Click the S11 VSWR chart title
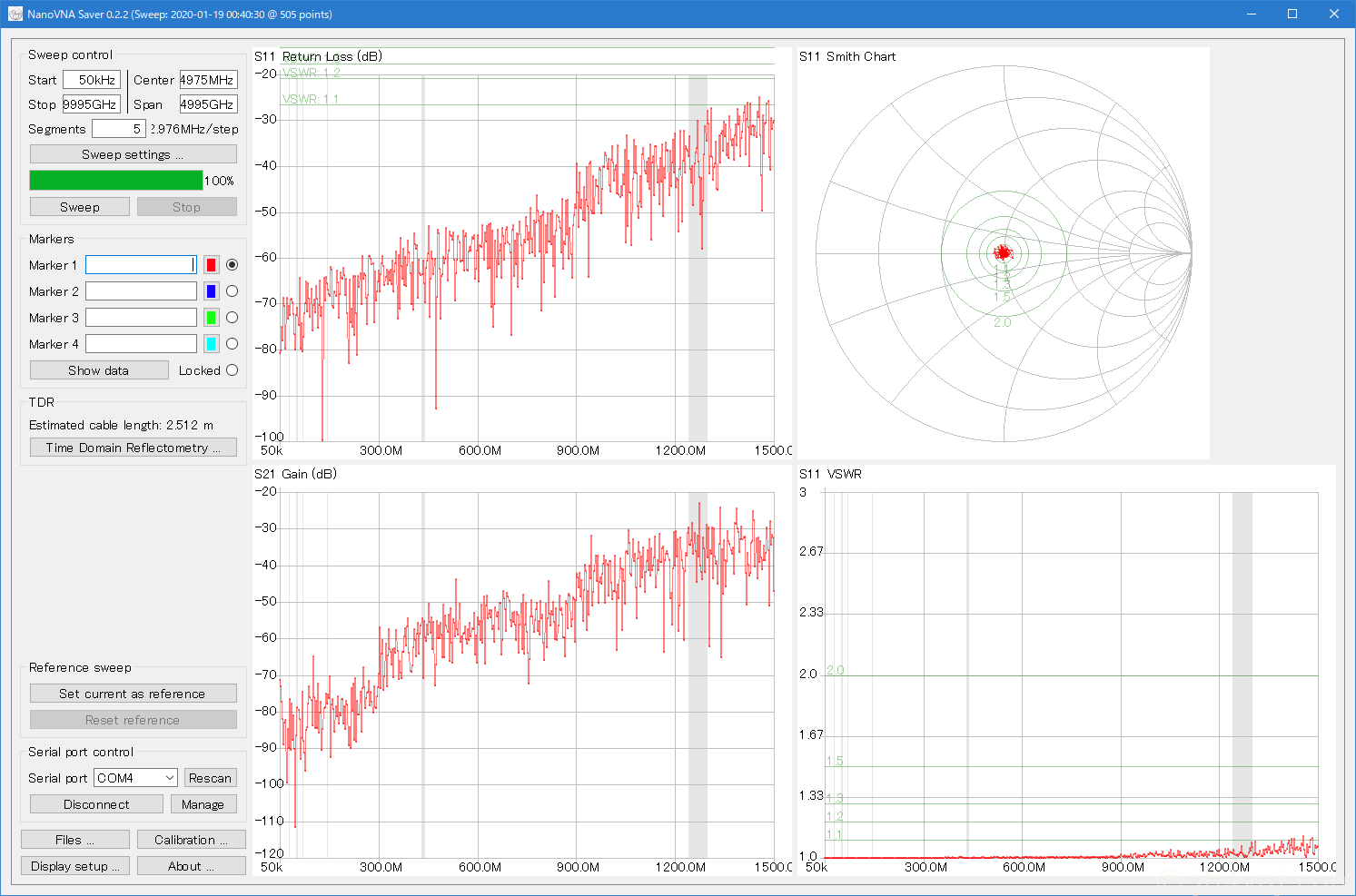The height and width of the screenshot is (896, 1356). pyautogui.click(x=830, y=474)
